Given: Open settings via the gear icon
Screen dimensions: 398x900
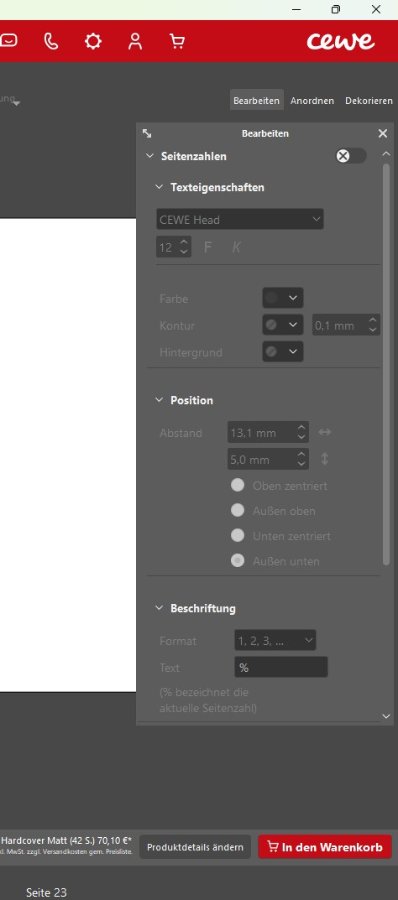Looking at the screenshot, I should pyautogui.click(x=93, y=41).
